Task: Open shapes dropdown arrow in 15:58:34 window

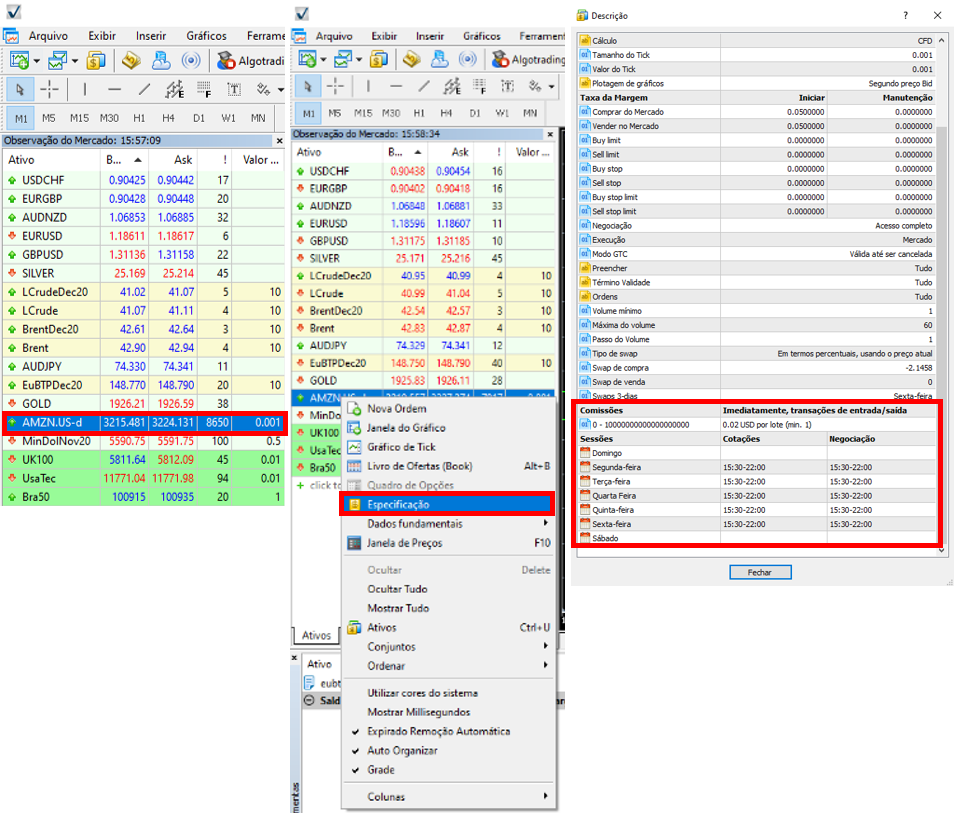Action: coord(552,86)
